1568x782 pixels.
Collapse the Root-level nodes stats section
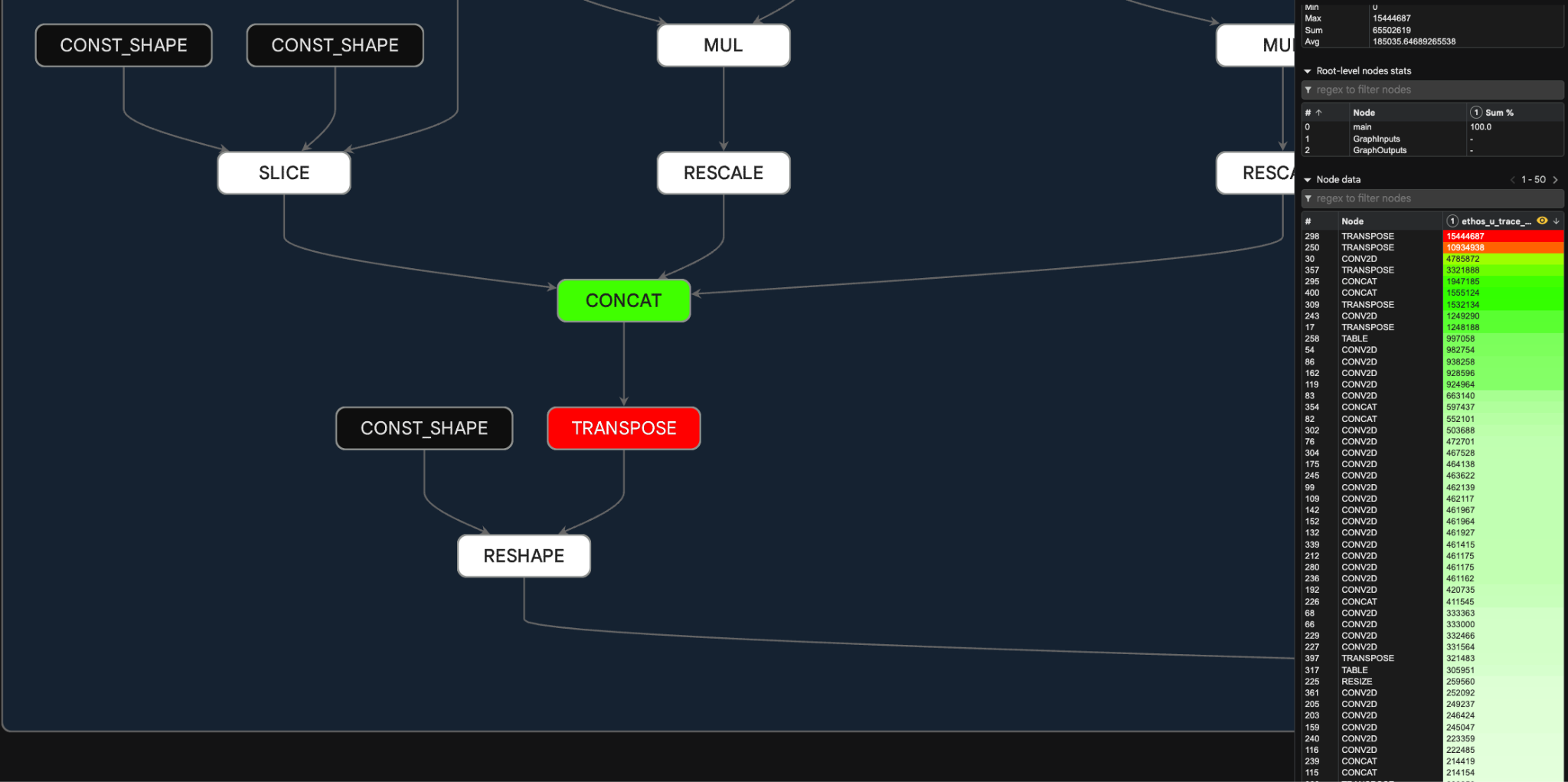click(x=1308, y=71)
